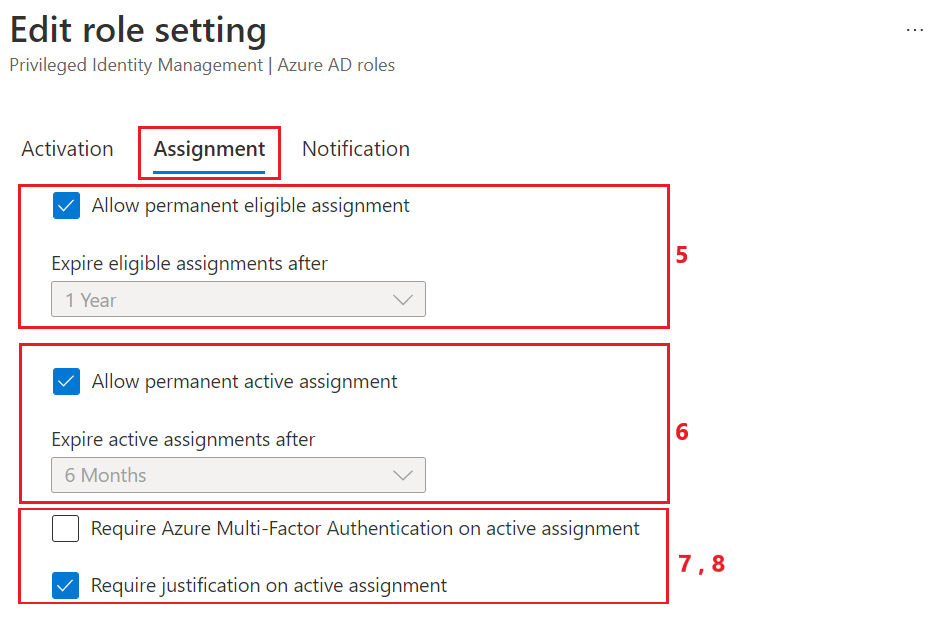Click the Multi-Factor Authentication requirement label text
The width and height of the screenshot is (936, 625).
point(365,529)
